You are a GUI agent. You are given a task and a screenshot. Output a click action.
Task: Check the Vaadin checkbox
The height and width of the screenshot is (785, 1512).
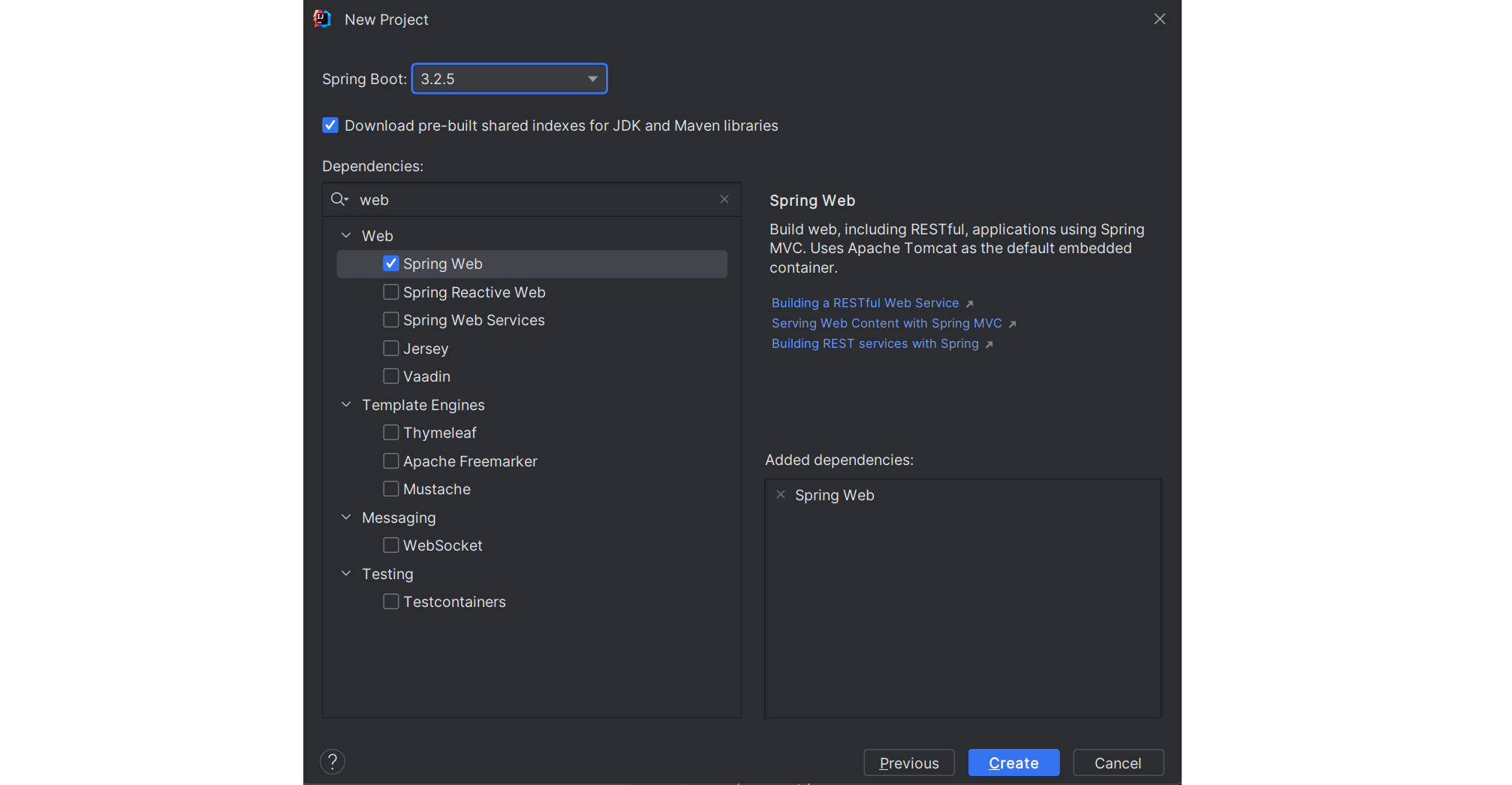click(390, 376)
